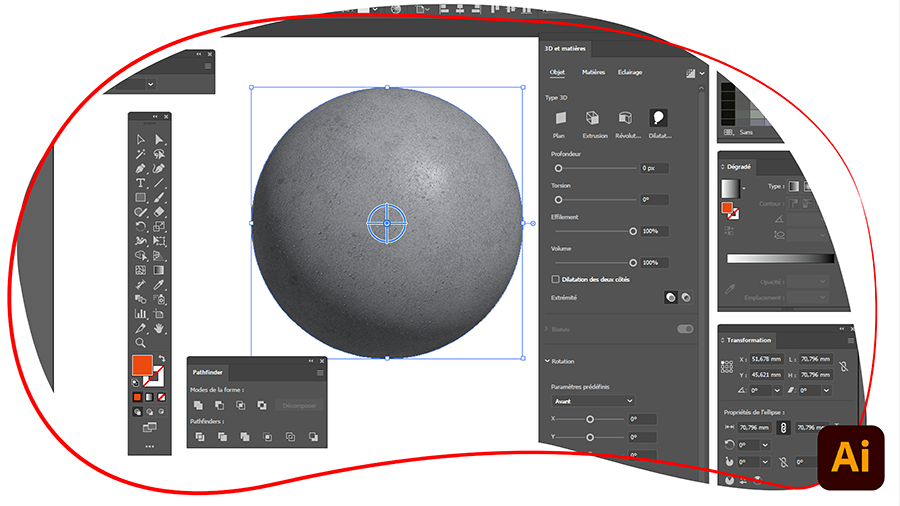Open the Paramètres prédéfinis Avant dropdown
The image size is (900, 506).
pos(592,401)
